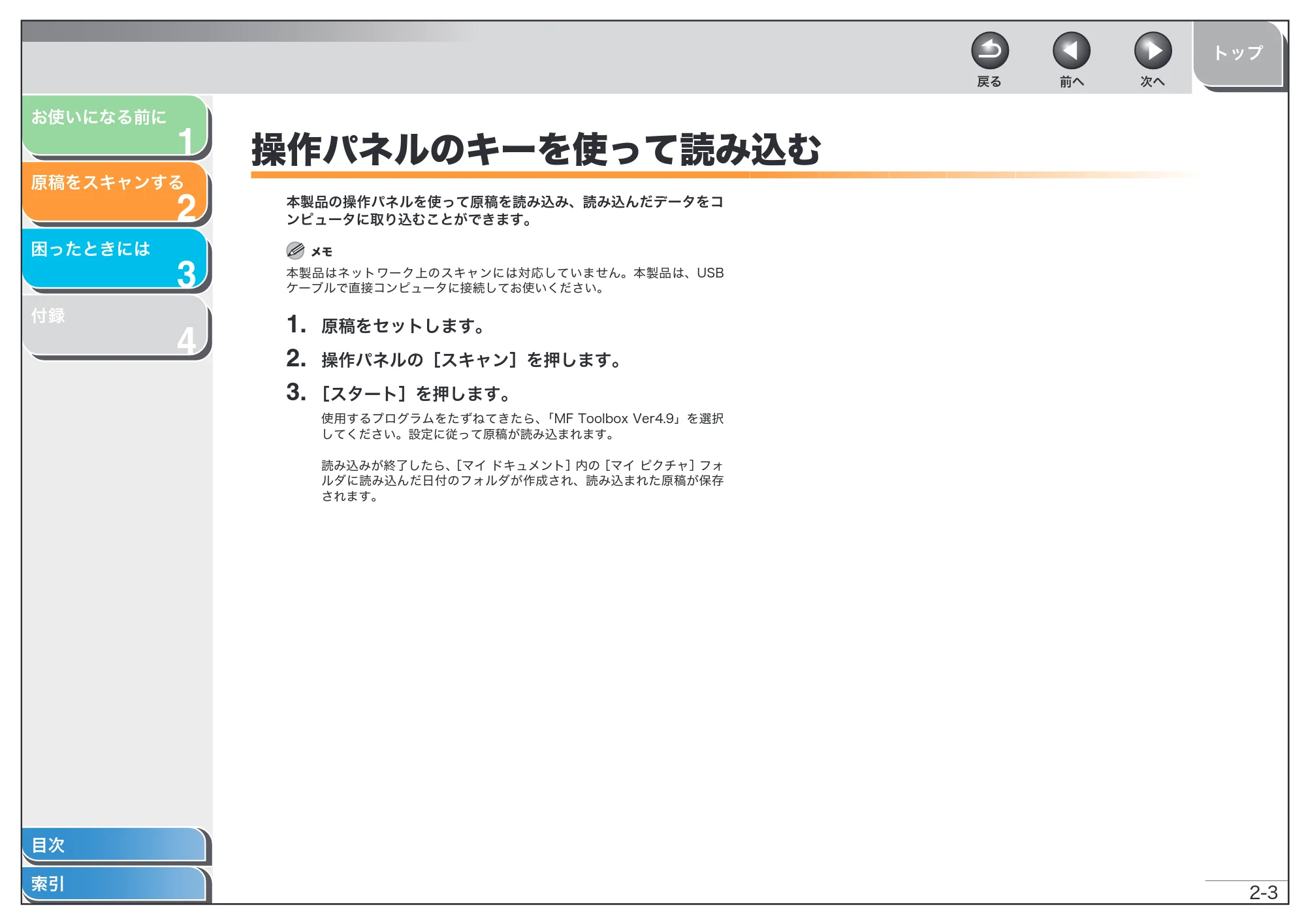This screenshot has height=924, width=1306.
Task: Open chapter 1 お使いになる前に
Action: click(x=115, y=125)
